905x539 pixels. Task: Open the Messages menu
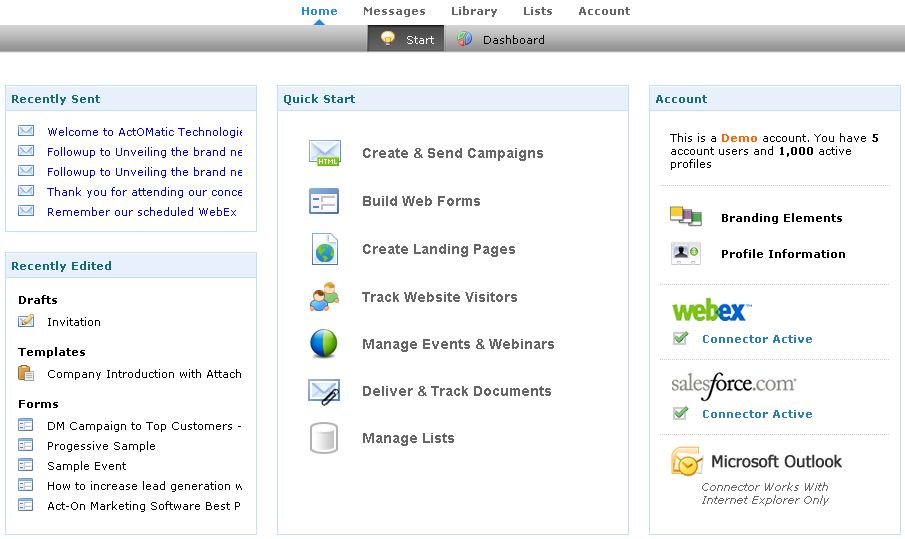394,11
